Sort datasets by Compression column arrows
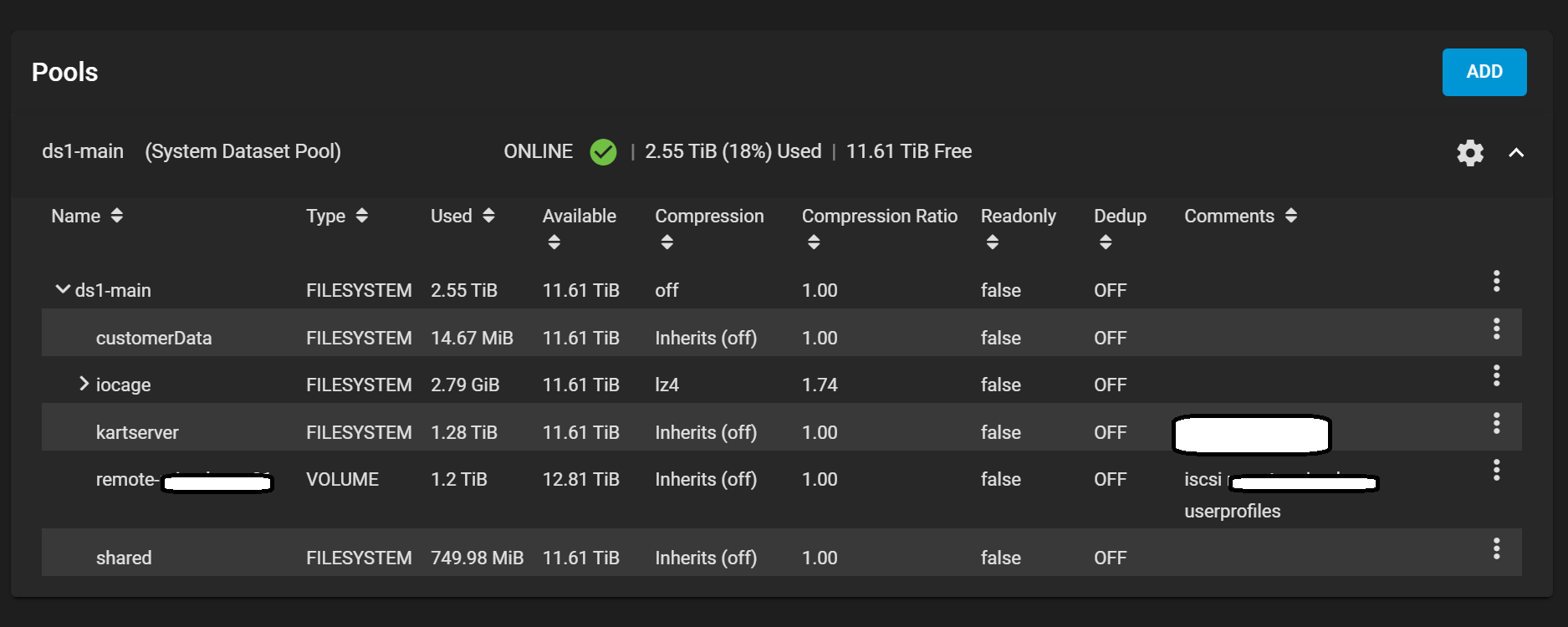Viewport: 1568px width, 627px height. (667, 242)
